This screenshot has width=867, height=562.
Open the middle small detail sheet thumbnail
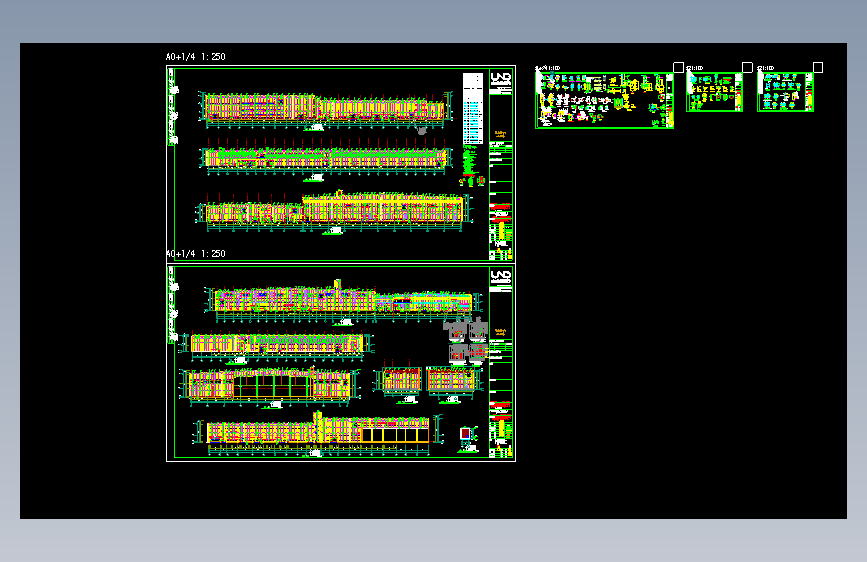(714, 92)
